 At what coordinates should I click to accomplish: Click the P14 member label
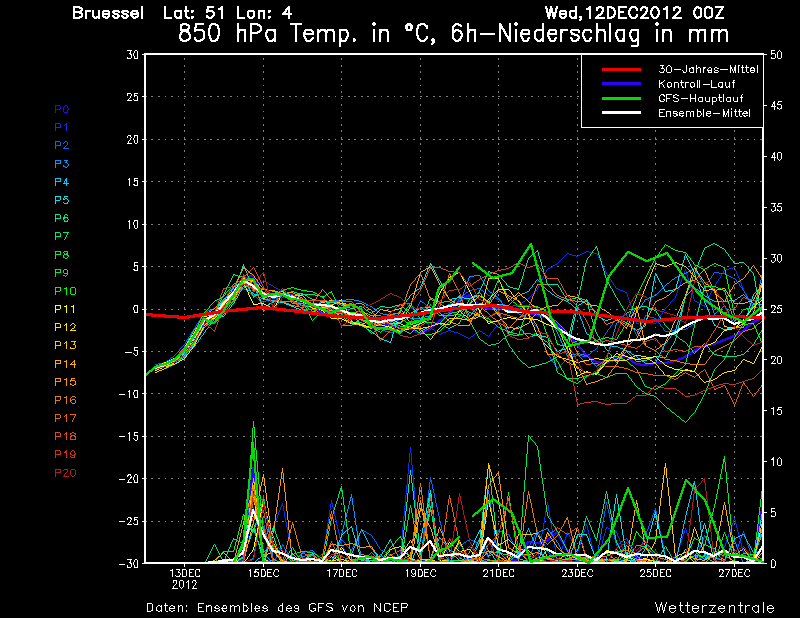(65, 364)
